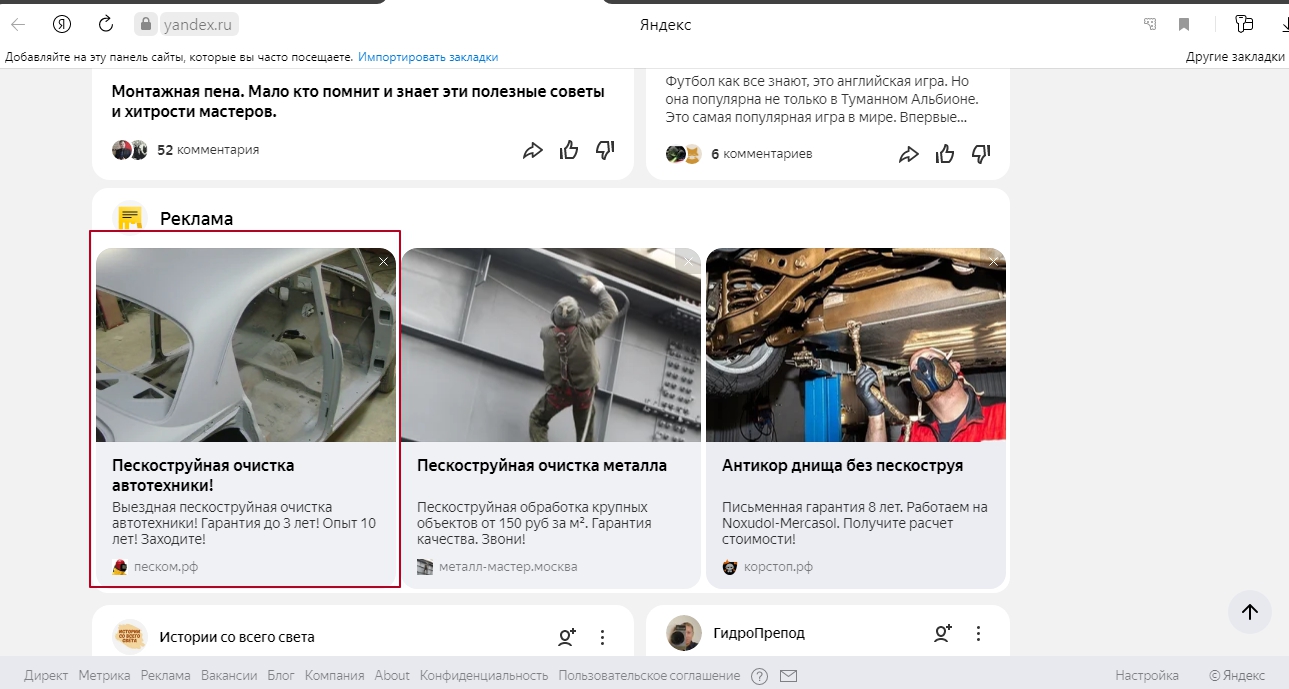
Task: Open Антикор днища без пескоструя title
Action: click(x=842, y=466)
